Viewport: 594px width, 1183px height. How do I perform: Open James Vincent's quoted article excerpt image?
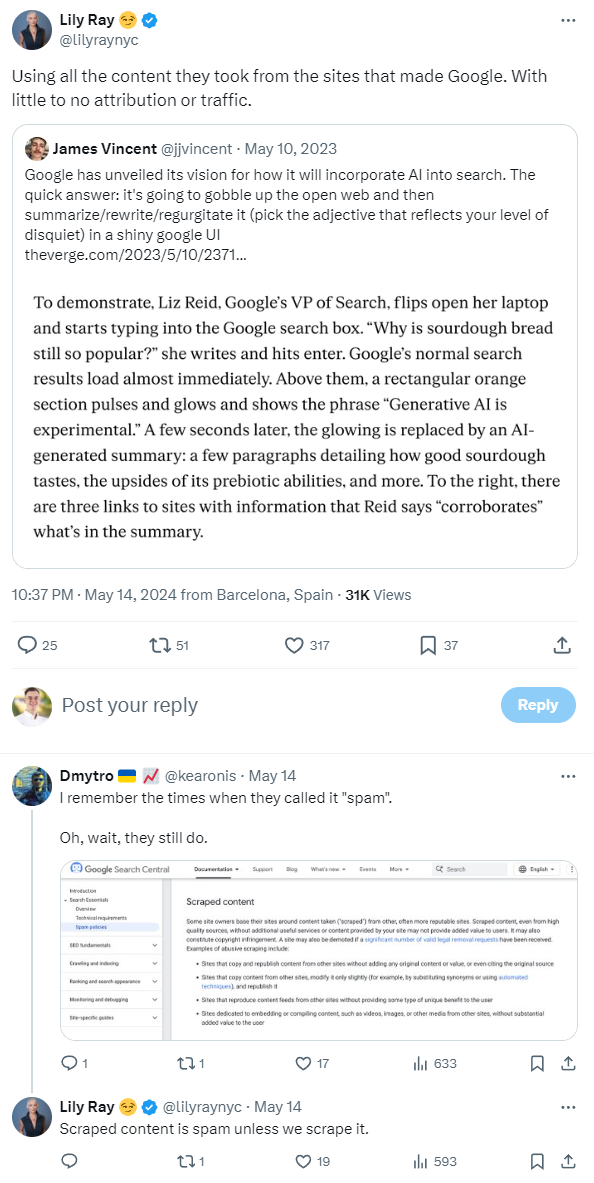[x=295, y=417]
